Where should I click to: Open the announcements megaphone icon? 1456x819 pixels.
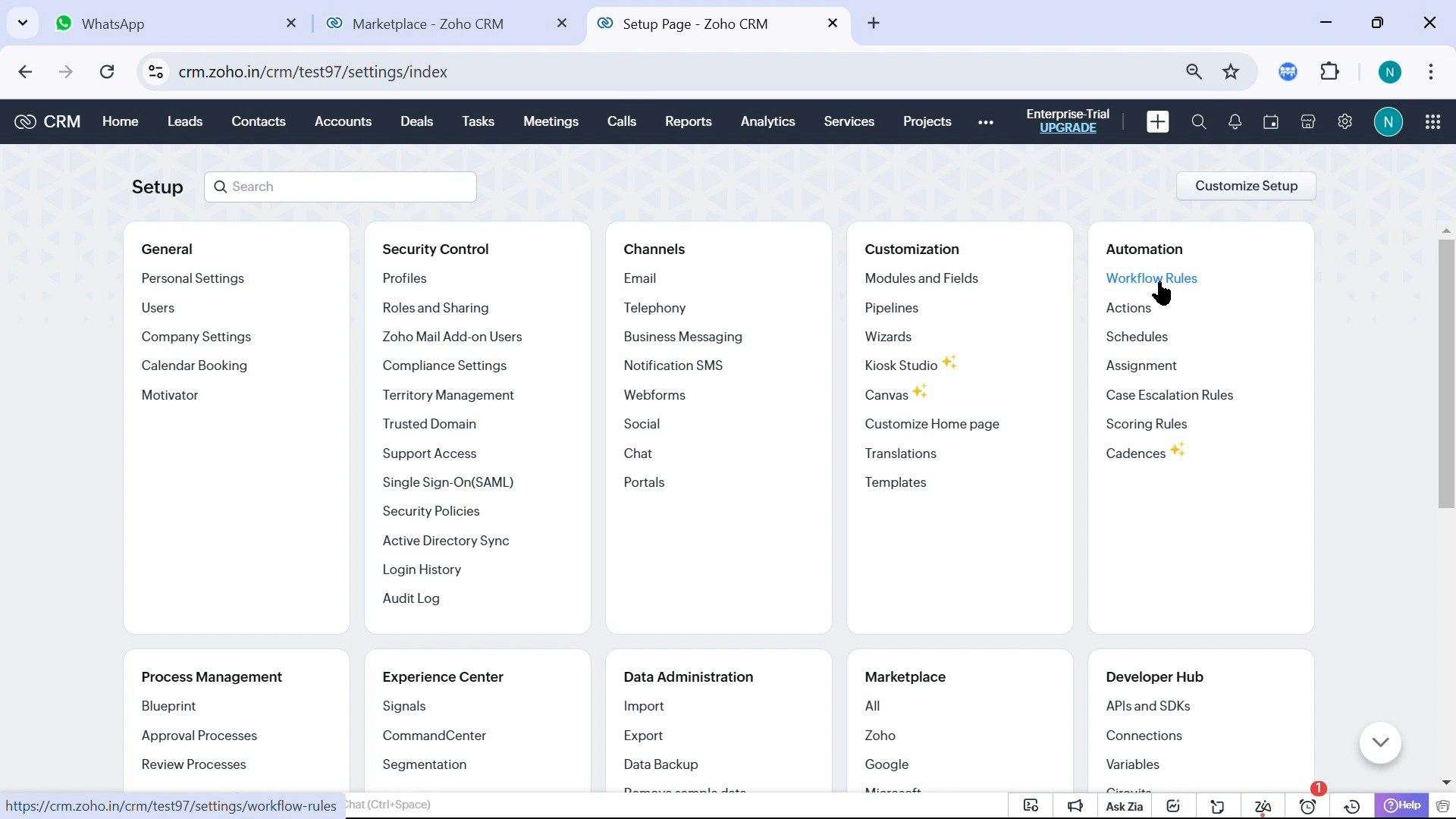(1075, 805)
